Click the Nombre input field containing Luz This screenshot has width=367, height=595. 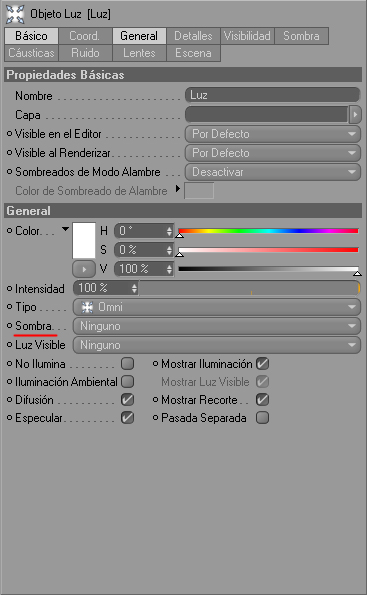pyautogui.click(x=272, y=95)
